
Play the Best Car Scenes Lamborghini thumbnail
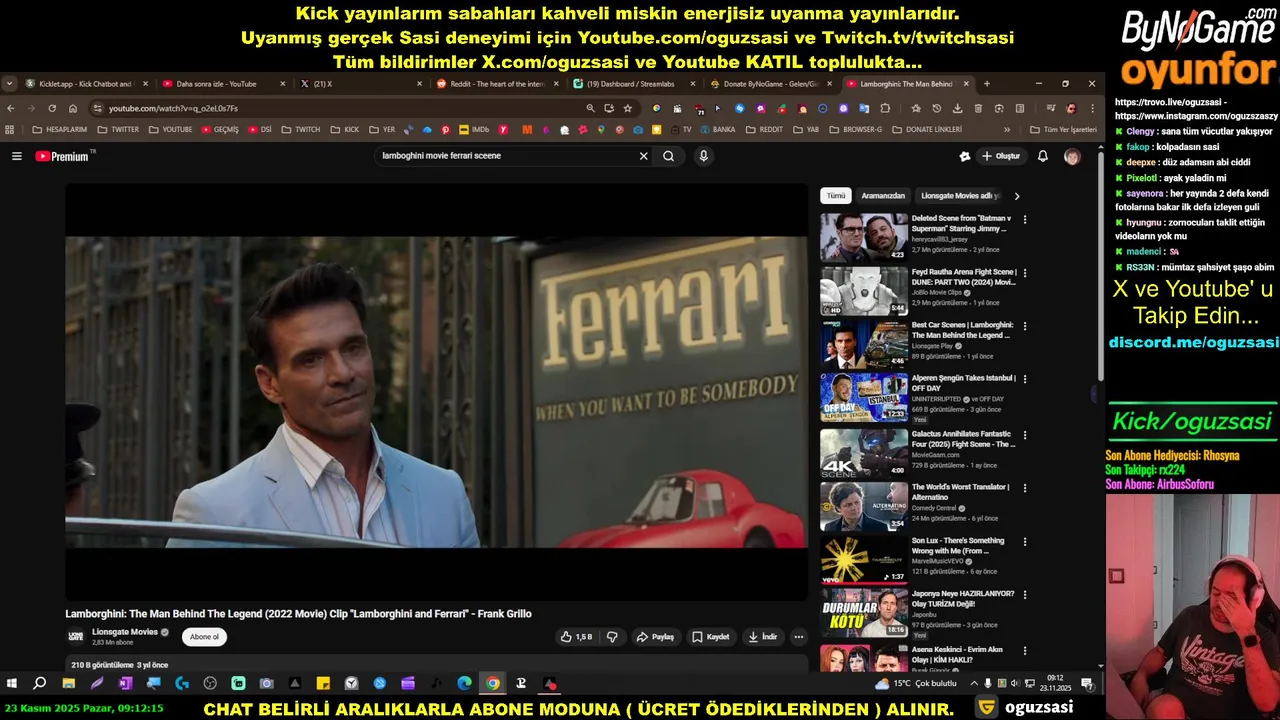[x=864, y=344]
